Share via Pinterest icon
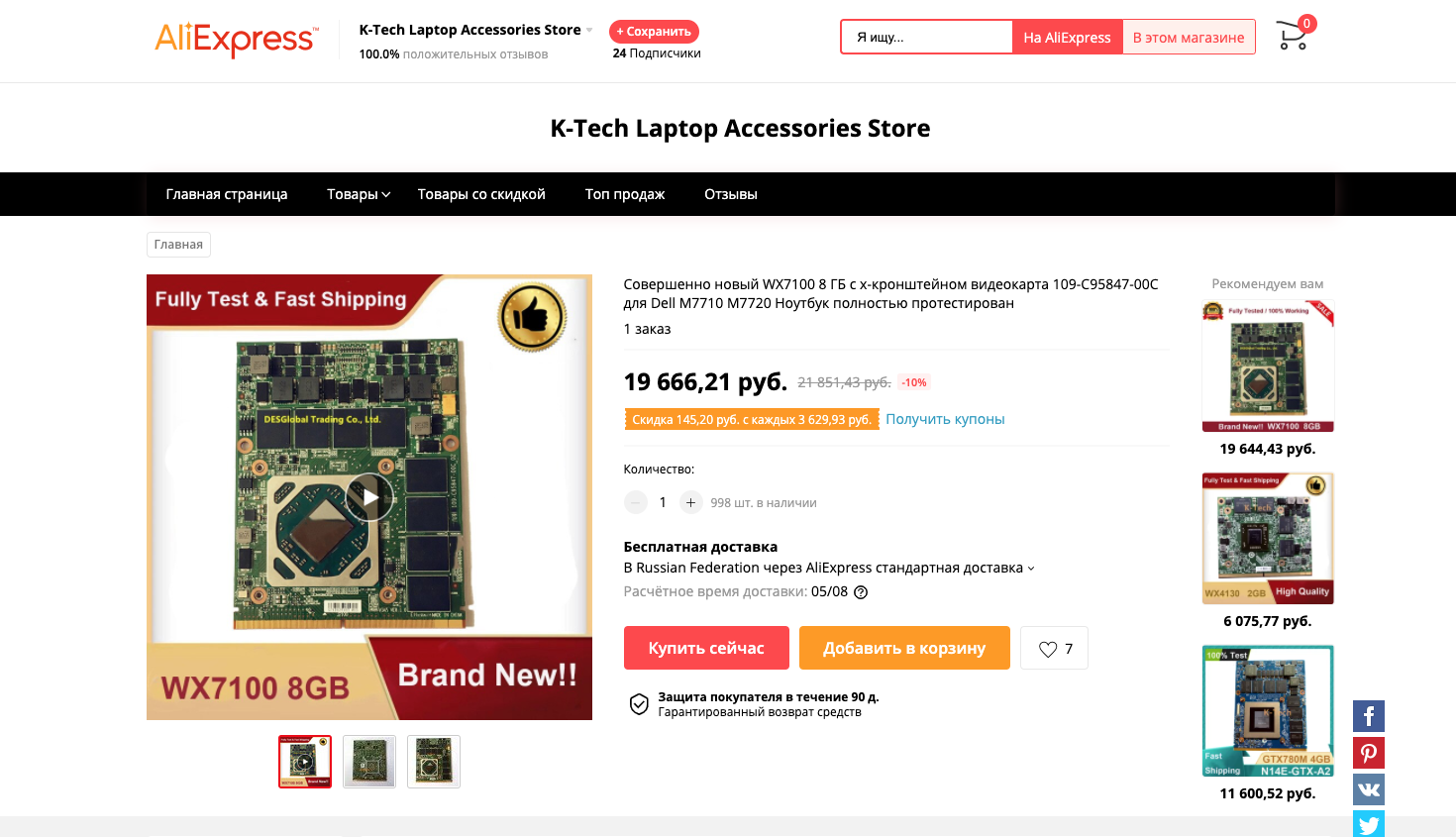 click(x=1369, y=753)
